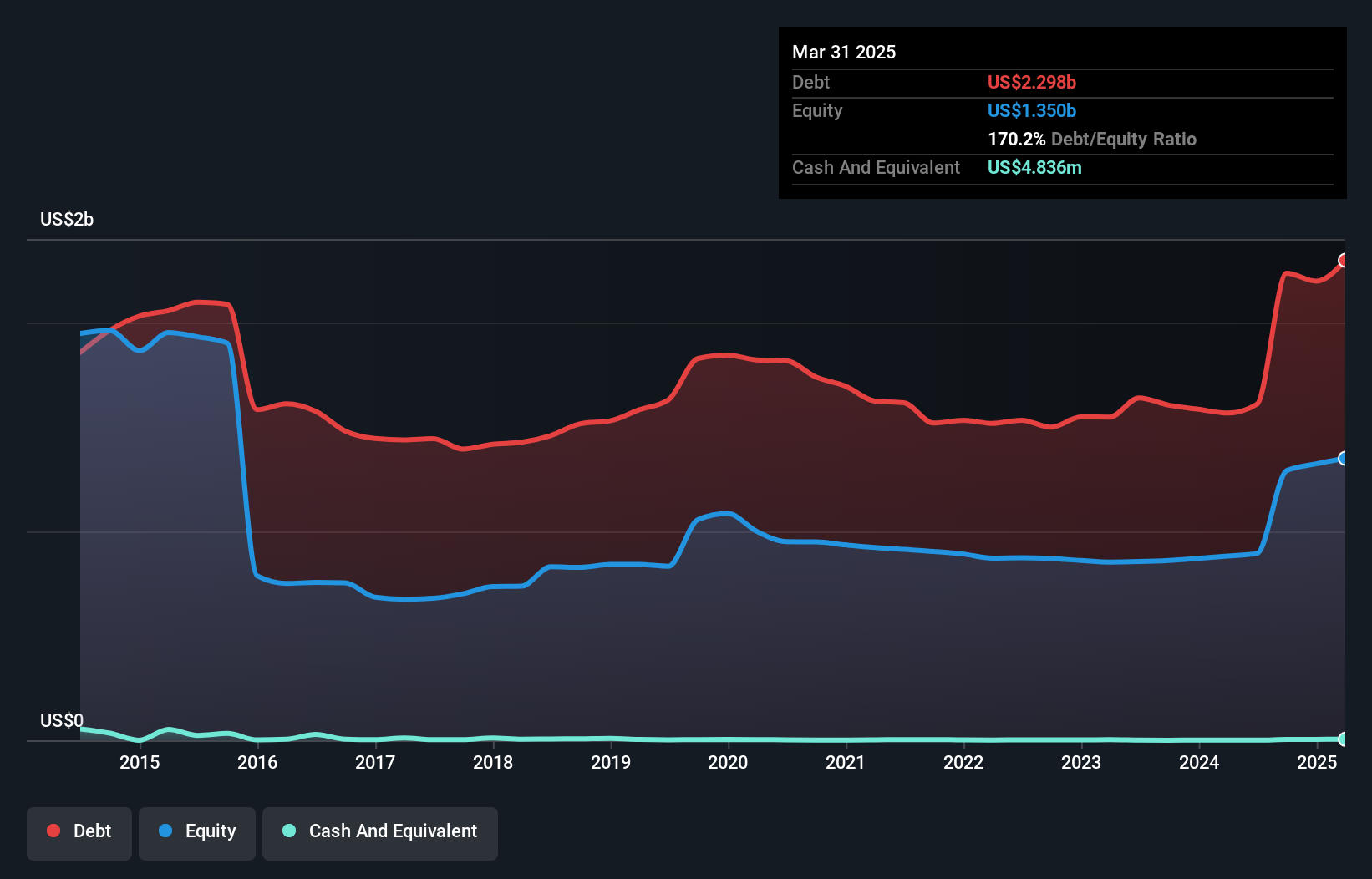Screen dimensions: 1372x879
Task: Click the Equity row label in tooltip
Action: [x=817, y=110]
